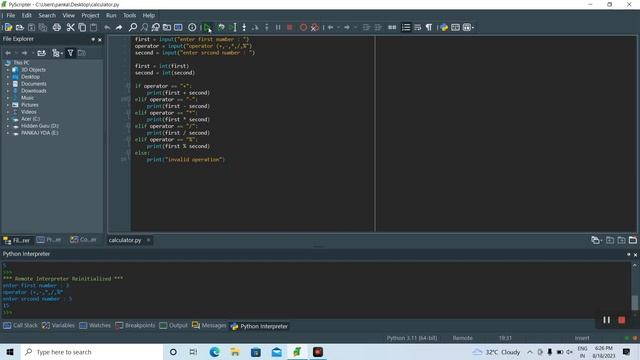Screen dimensions: 640x360
Task: Expand the Pictures tree node
Action: (x=8, y=105)
